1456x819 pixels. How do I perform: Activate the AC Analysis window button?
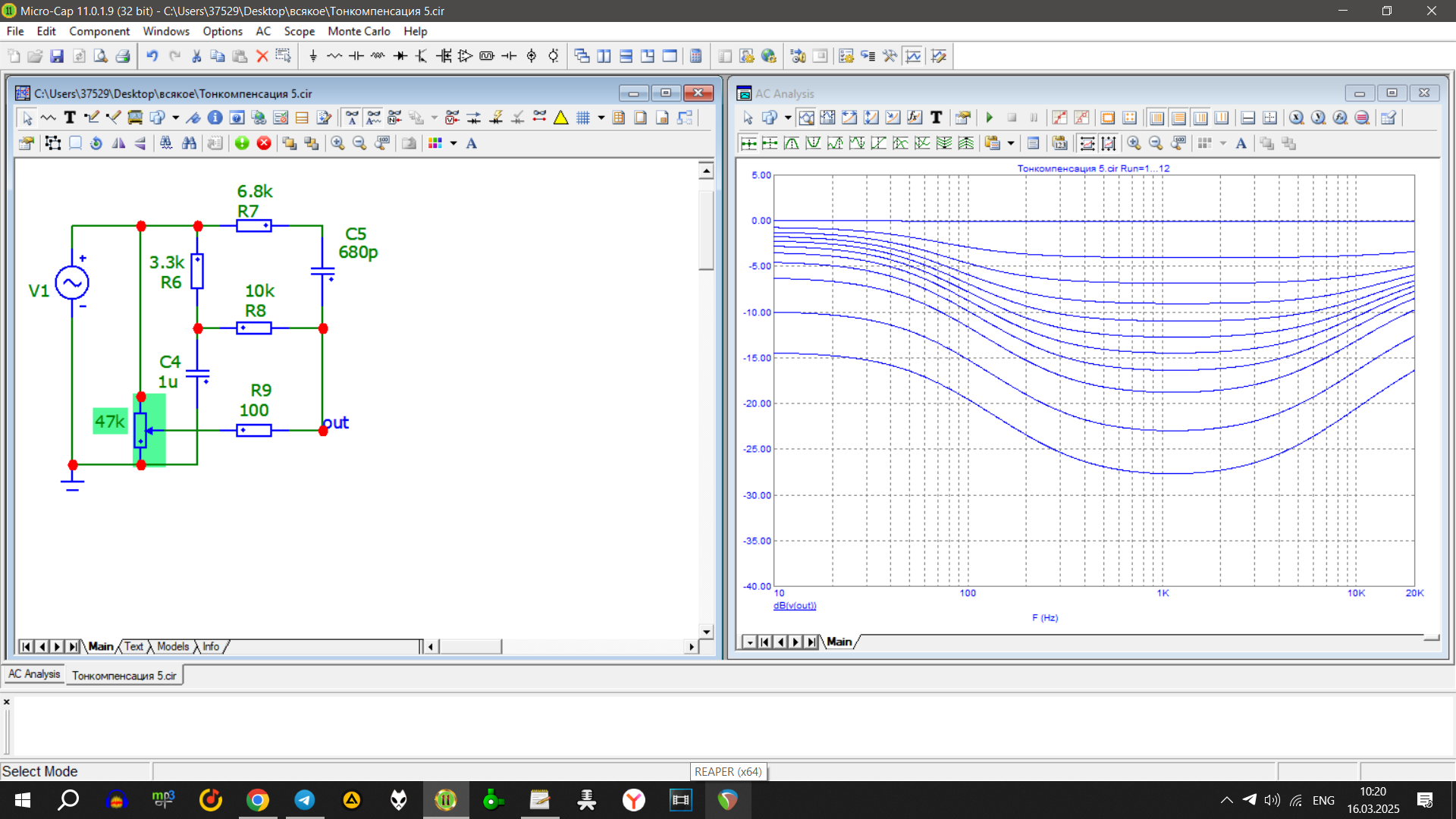coord(34,674)
